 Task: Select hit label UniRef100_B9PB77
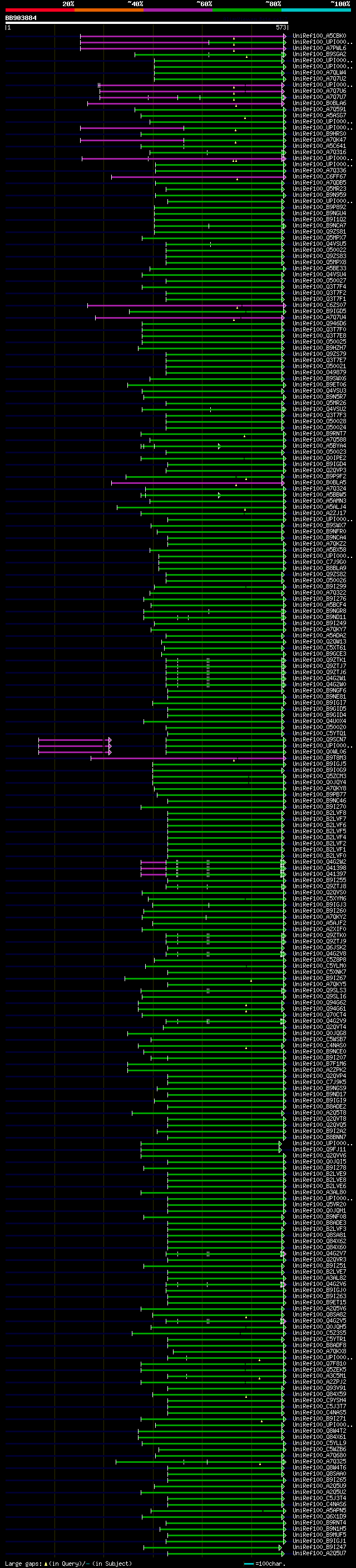(x=319, y=794)
